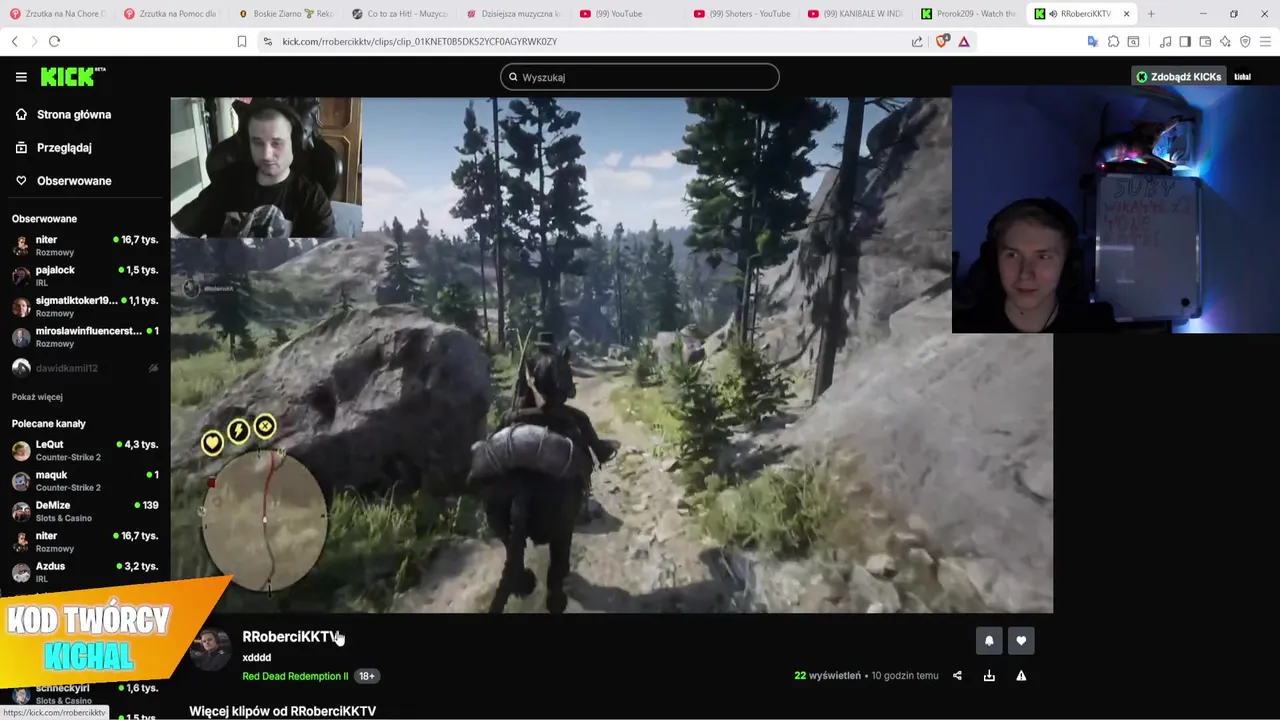Screen dimensions: 1280x720
Task: Click the KICK logo
Action: 73,77
